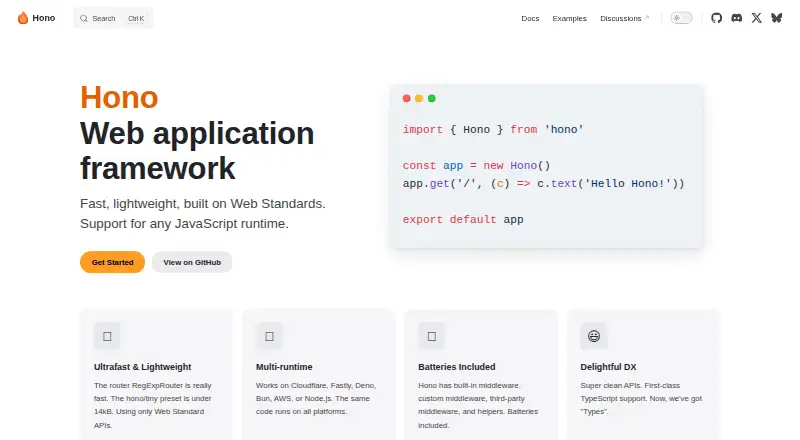Viewport: 800px width, 440px height.
Task: Click the Hono flame logo icon
Action: coord(23,18)
